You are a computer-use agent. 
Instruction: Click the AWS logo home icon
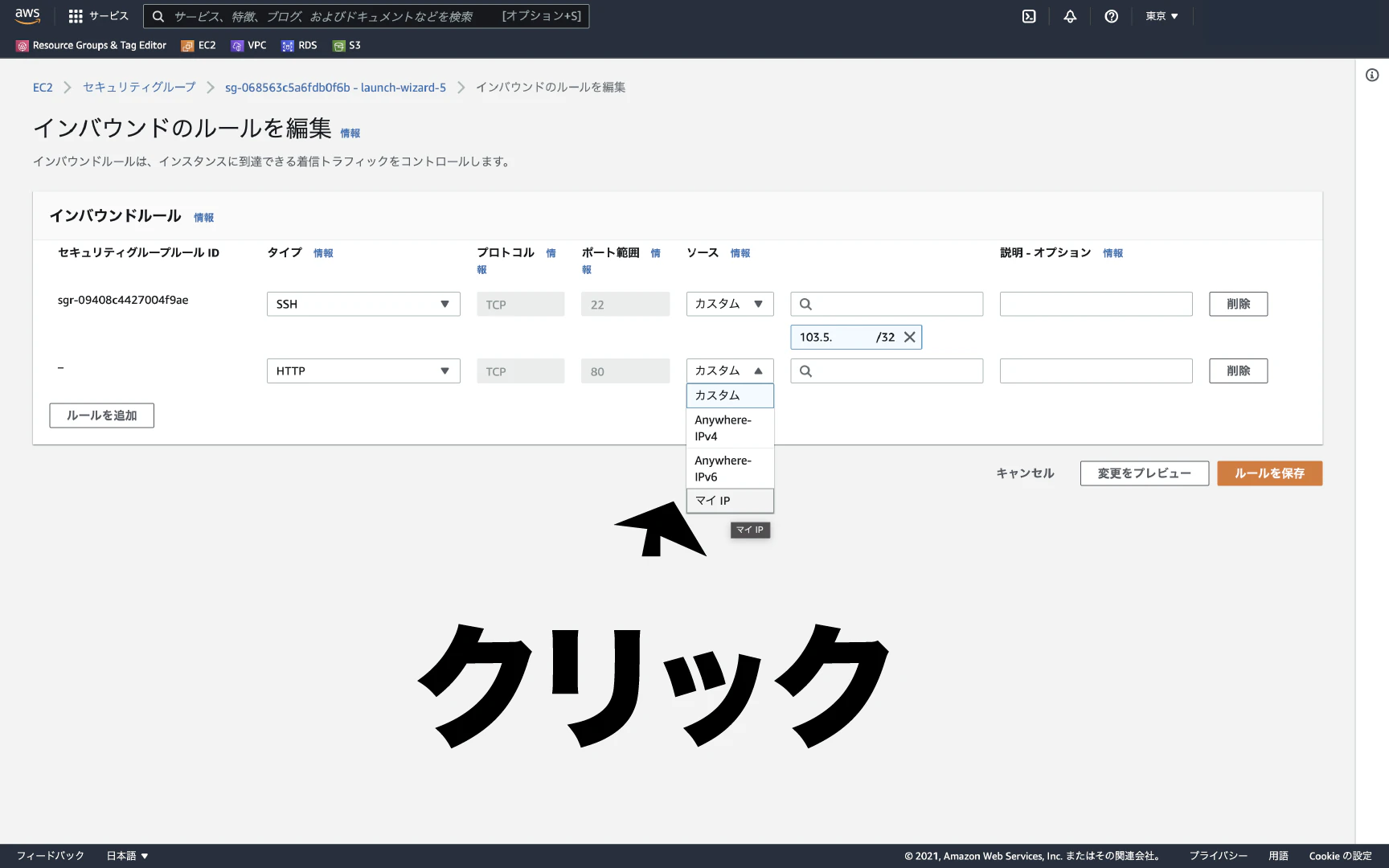click(27, 16)
